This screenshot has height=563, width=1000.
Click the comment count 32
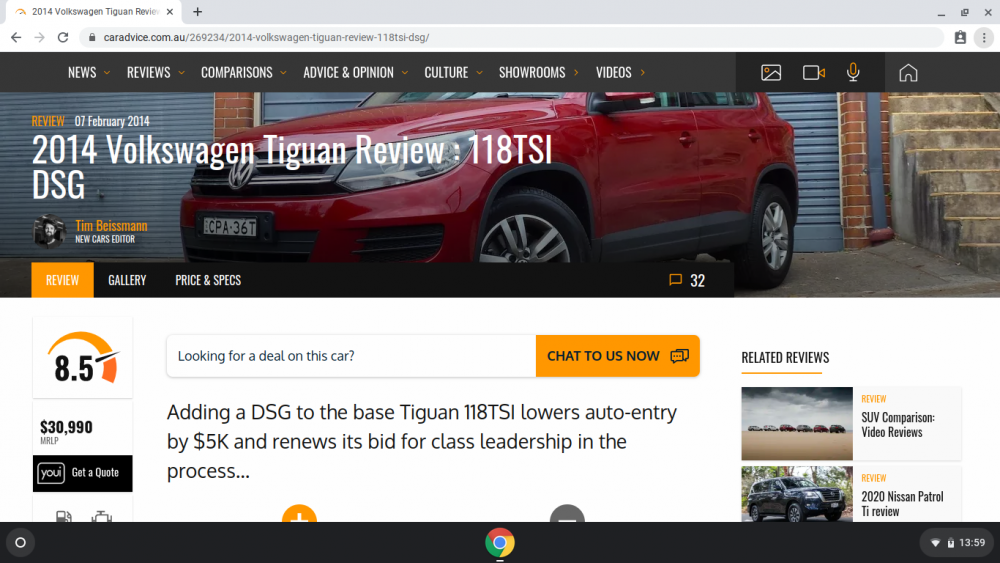point(697,281)
